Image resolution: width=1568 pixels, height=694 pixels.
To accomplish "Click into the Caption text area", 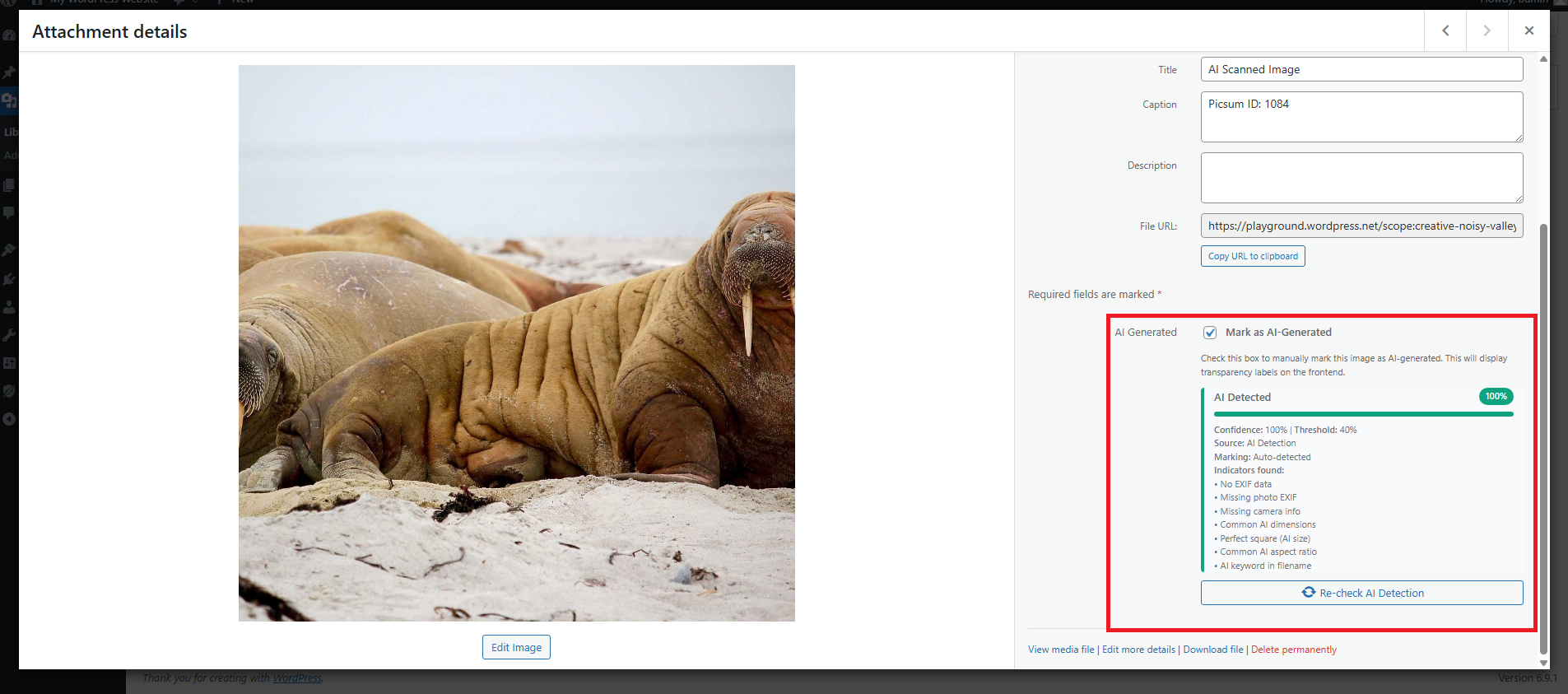I will pyautogui.click(x=1361, y=117).
